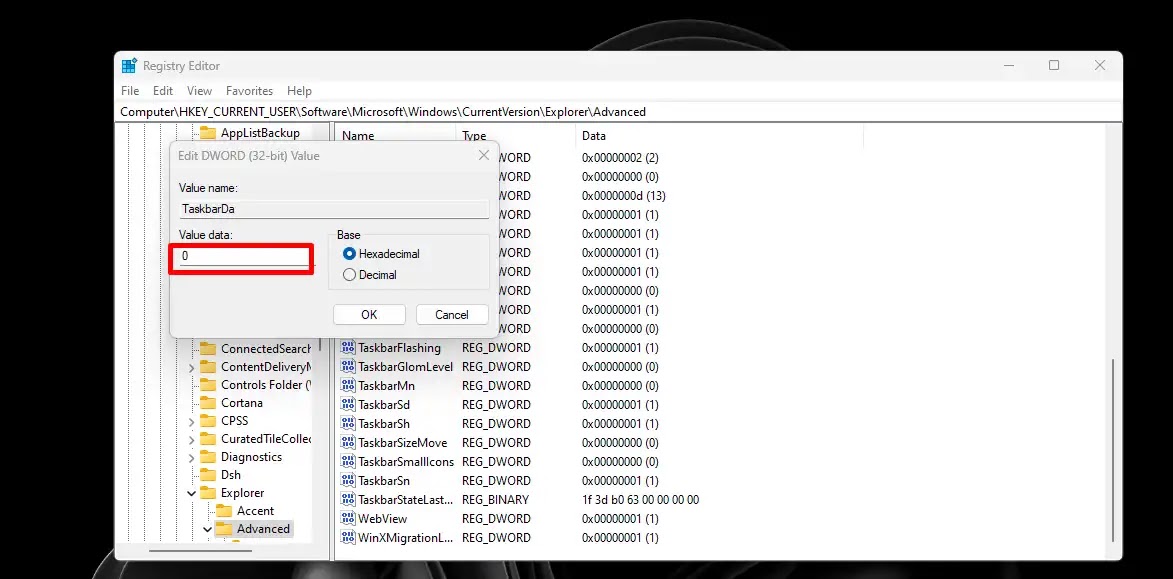Select the TaskbarSmallIcons value icon

[x=347, y=462]
